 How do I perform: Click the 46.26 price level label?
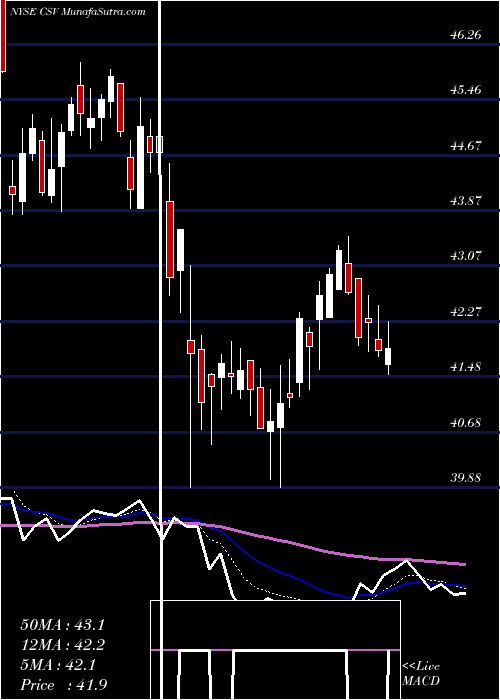[466, 34]
